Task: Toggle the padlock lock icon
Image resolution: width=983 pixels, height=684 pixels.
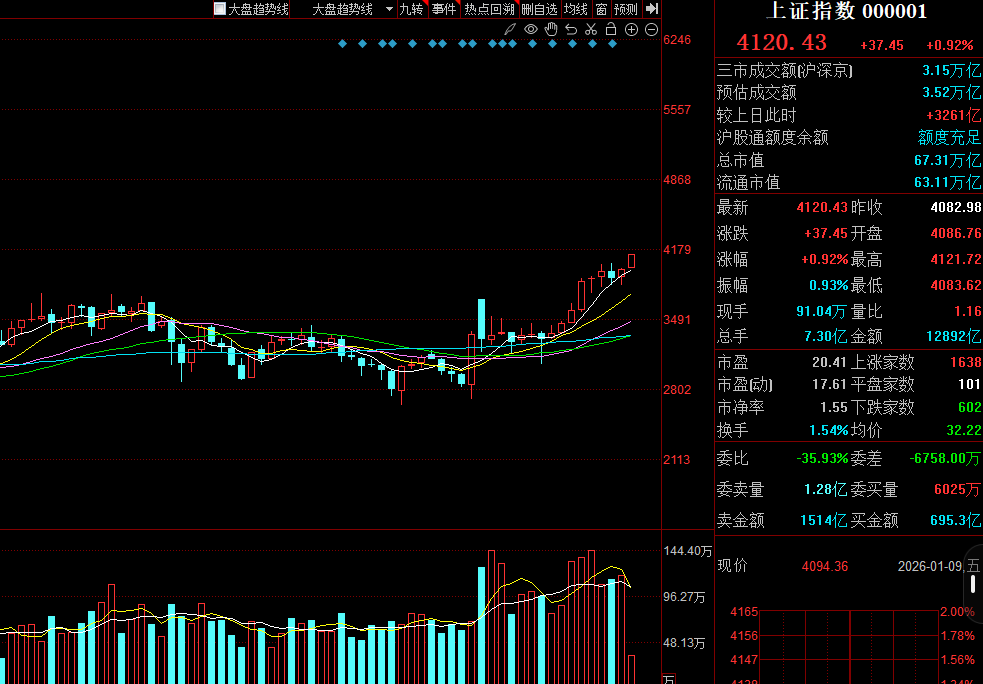Action: 611,29
